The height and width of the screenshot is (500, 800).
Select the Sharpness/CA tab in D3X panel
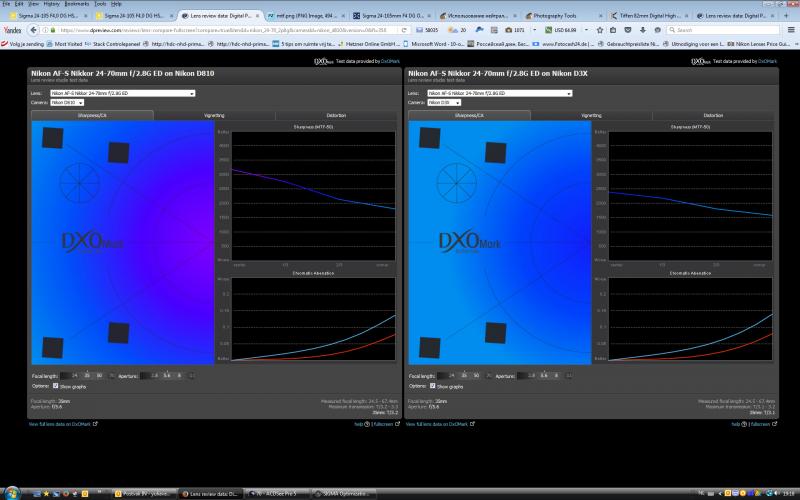[x=469, y=115]
